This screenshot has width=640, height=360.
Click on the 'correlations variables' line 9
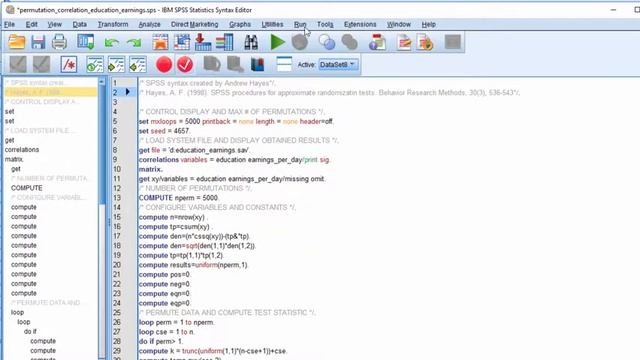click(234, 160)
